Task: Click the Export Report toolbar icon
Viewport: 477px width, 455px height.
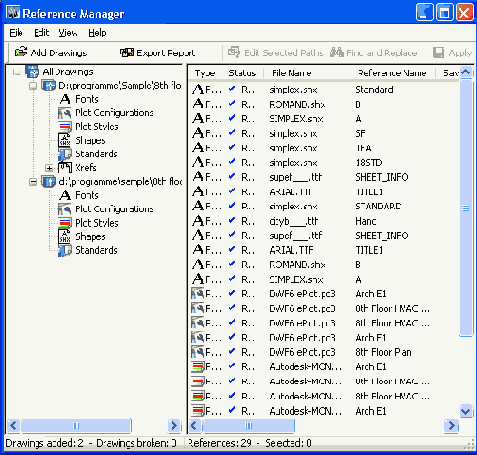Action: click(x=127, y=52)
